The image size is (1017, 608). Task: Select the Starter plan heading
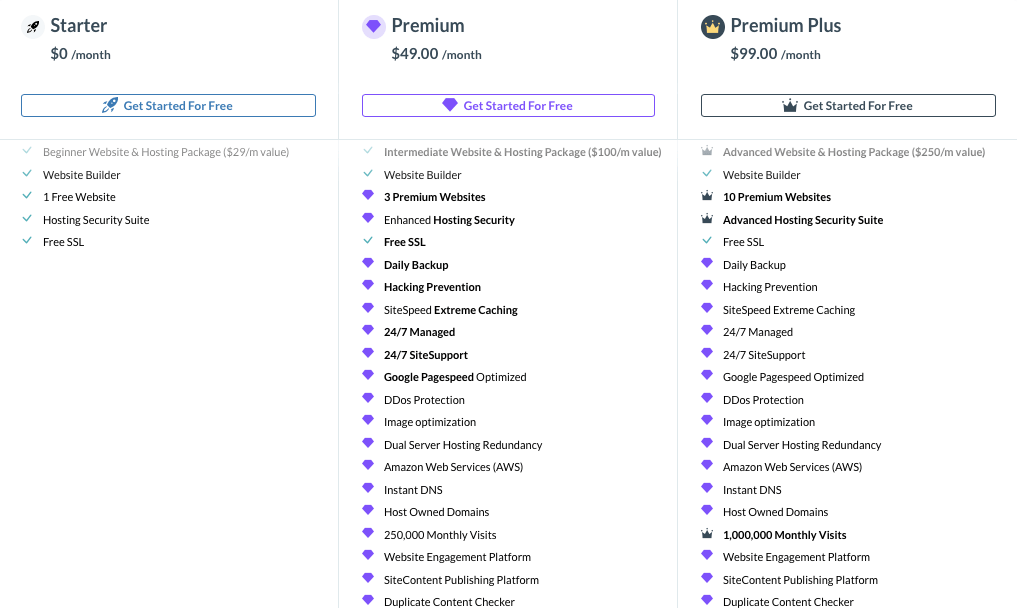78,25
